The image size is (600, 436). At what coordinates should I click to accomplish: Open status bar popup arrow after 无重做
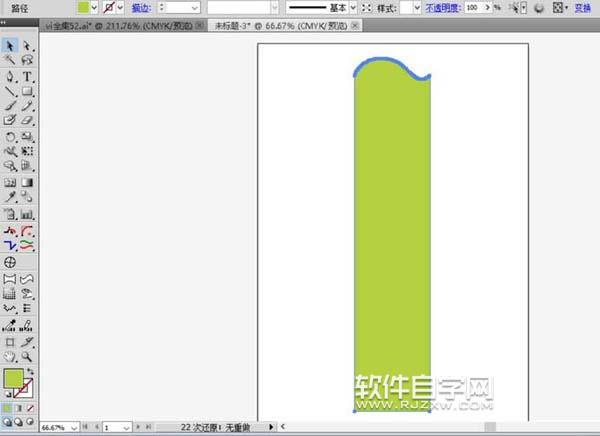(271, 427)
